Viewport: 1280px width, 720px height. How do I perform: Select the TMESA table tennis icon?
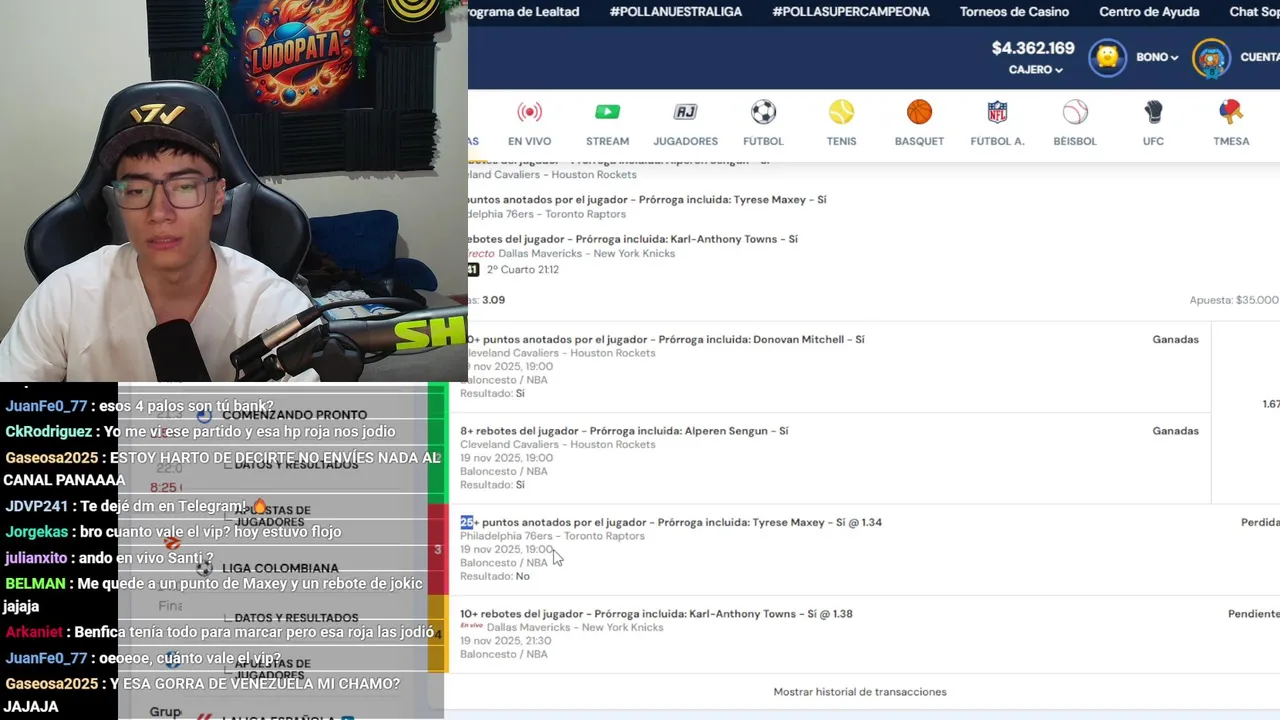[1231, 112]
